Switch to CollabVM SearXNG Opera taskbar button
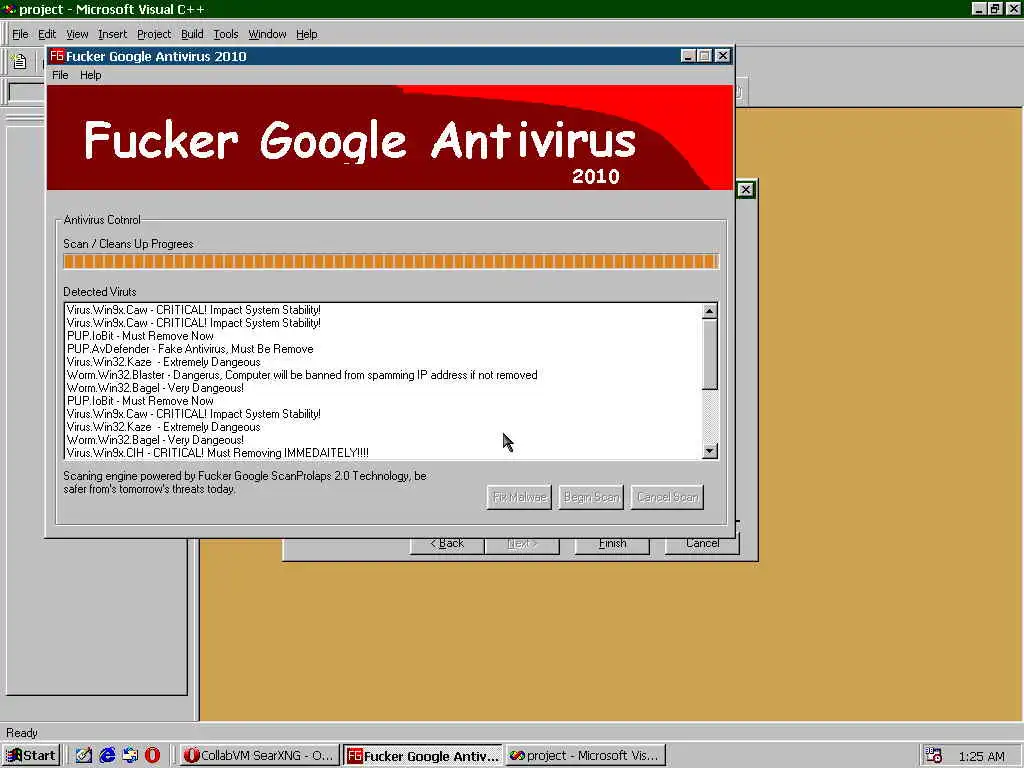Screen dimensions: 1024x768 (259, 756)
